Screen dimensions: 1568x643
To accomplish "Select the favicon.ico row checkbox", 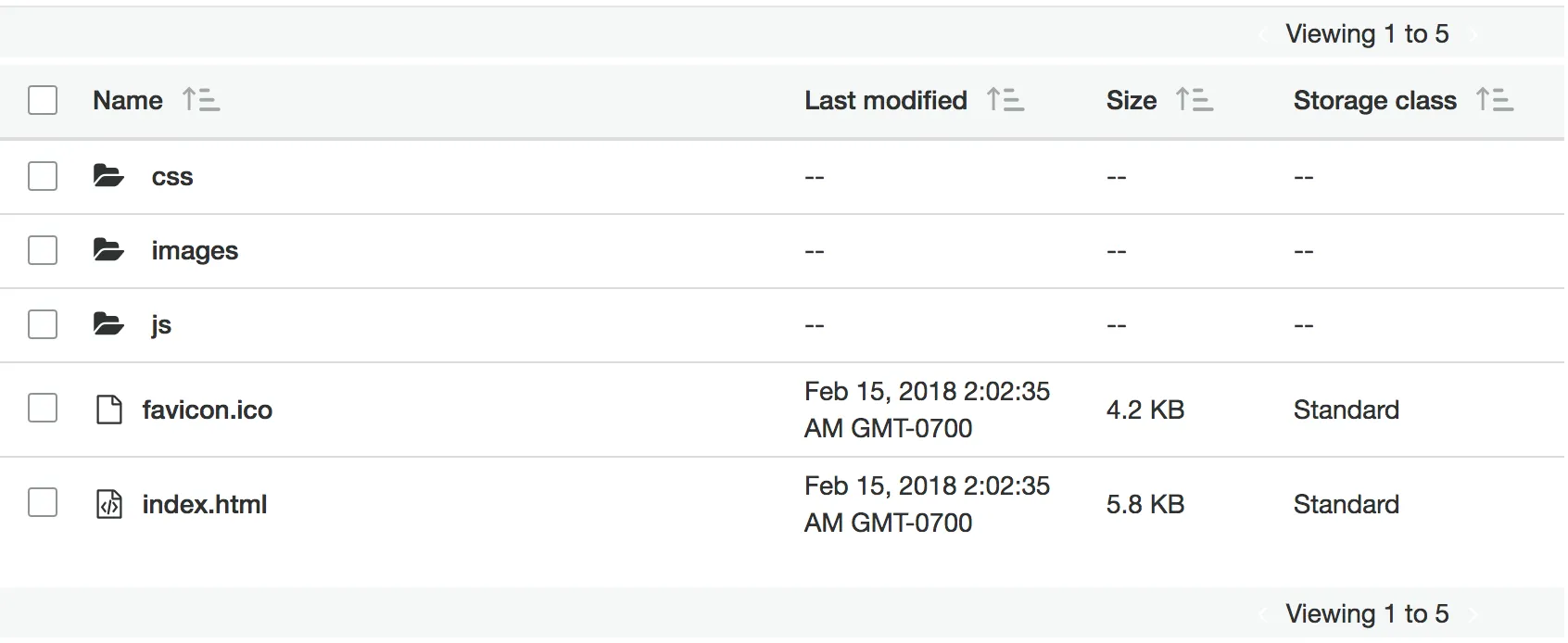I will [43, 408].
